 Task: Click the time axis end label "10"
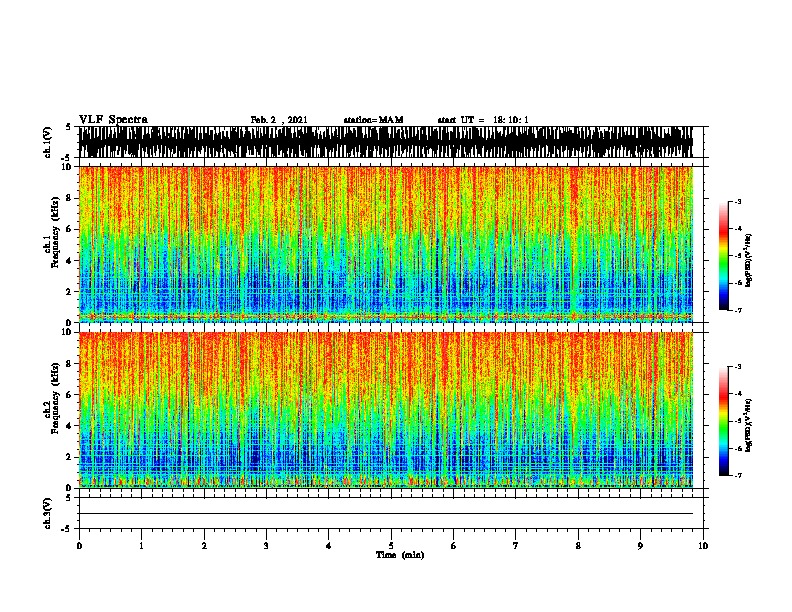[x=703, y=546]
